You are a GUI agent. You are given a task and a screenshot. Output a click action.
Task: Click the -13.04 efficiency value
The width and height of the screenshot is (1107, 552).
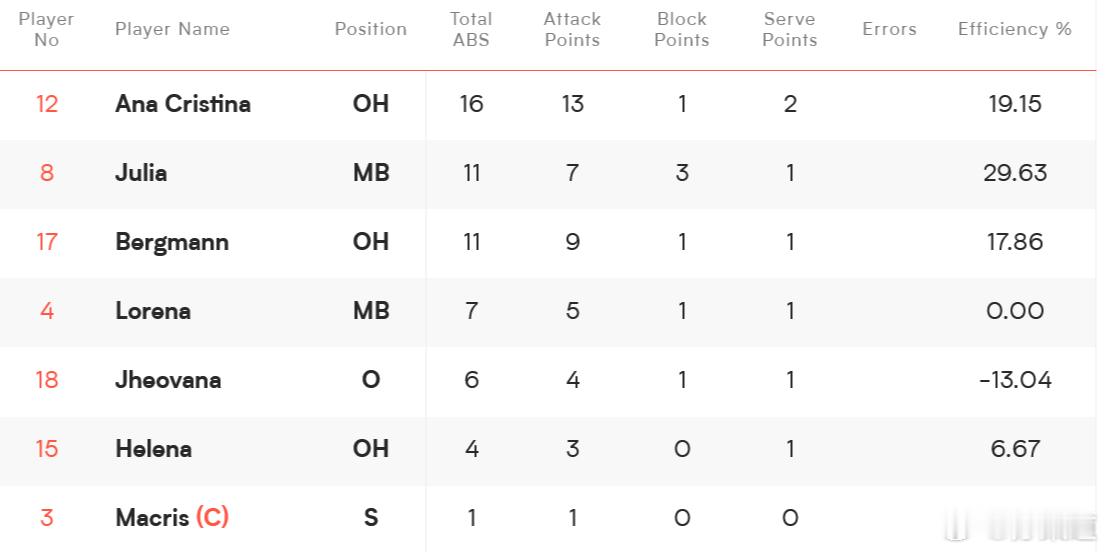click(1015, 380)
